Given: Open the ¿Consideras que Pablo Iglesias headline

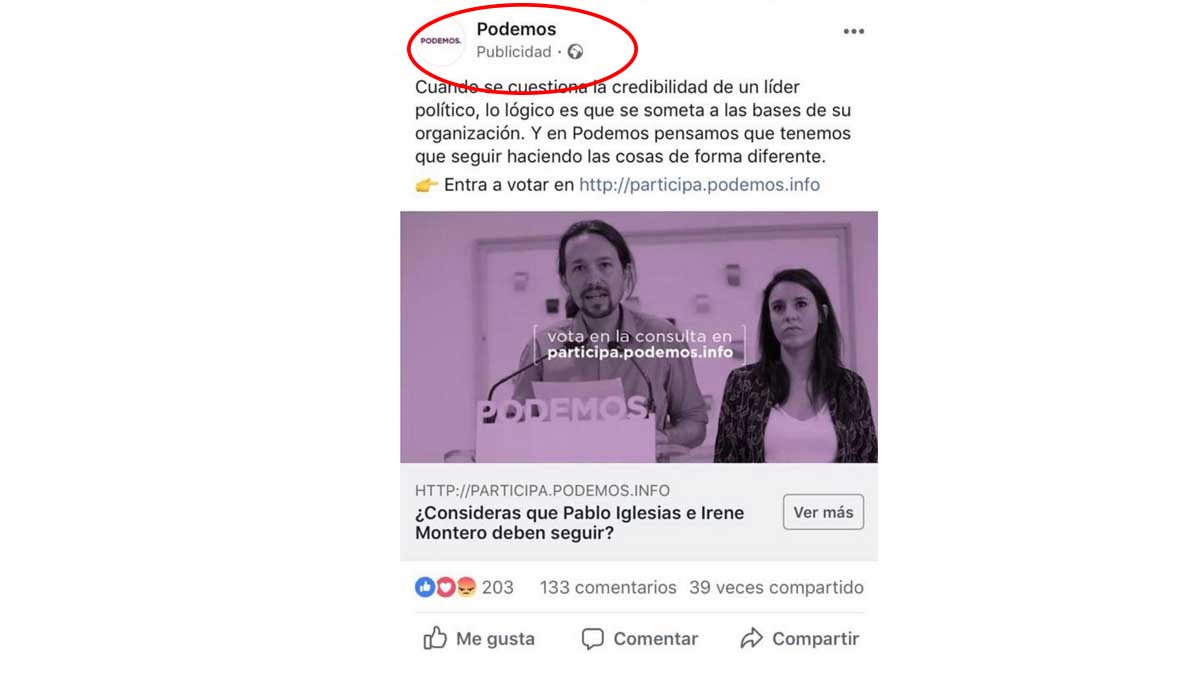Looking at the screenshot, I should click(580, 523).
